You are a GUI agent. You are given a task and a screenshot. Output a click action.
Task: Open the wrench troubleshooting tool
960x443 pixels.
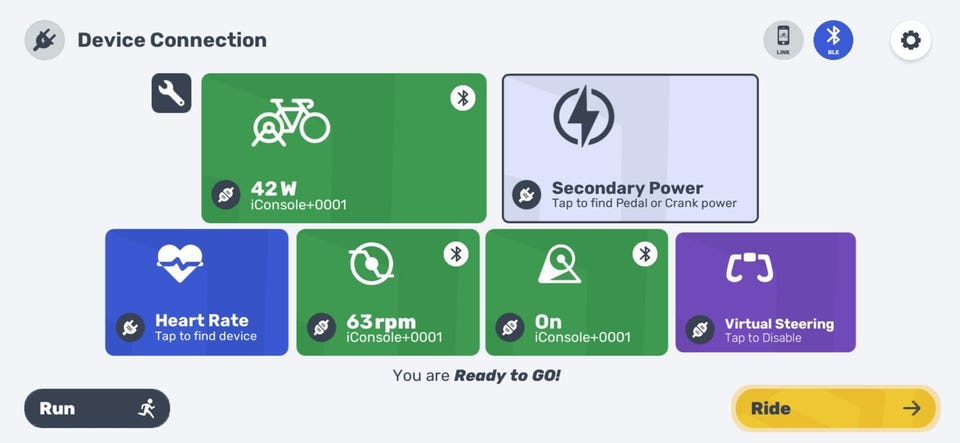(171, 93)
